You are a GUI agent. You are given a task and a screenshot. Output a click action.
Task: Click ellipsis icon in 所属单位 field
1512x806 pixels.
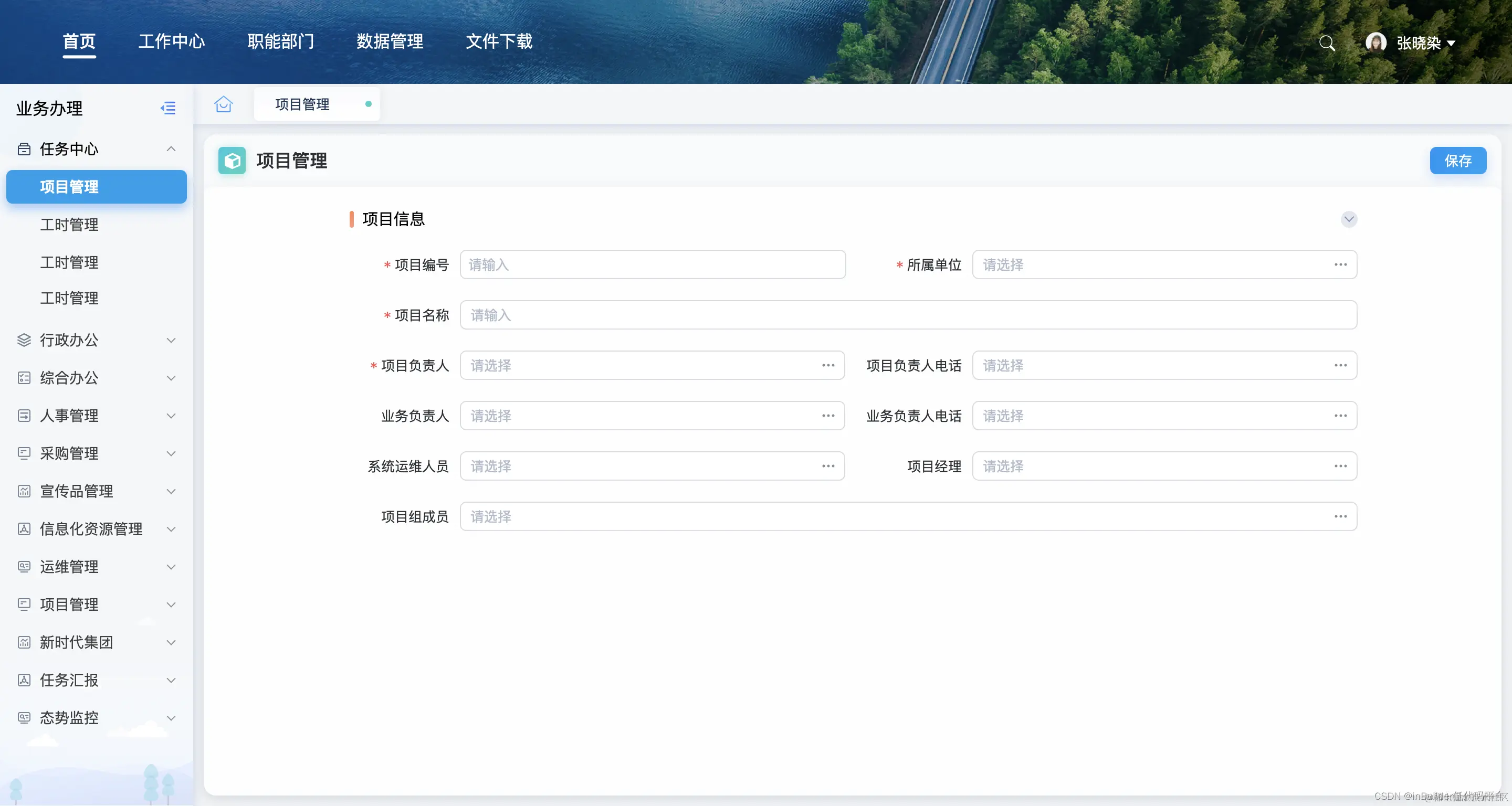pos(1340,264)
